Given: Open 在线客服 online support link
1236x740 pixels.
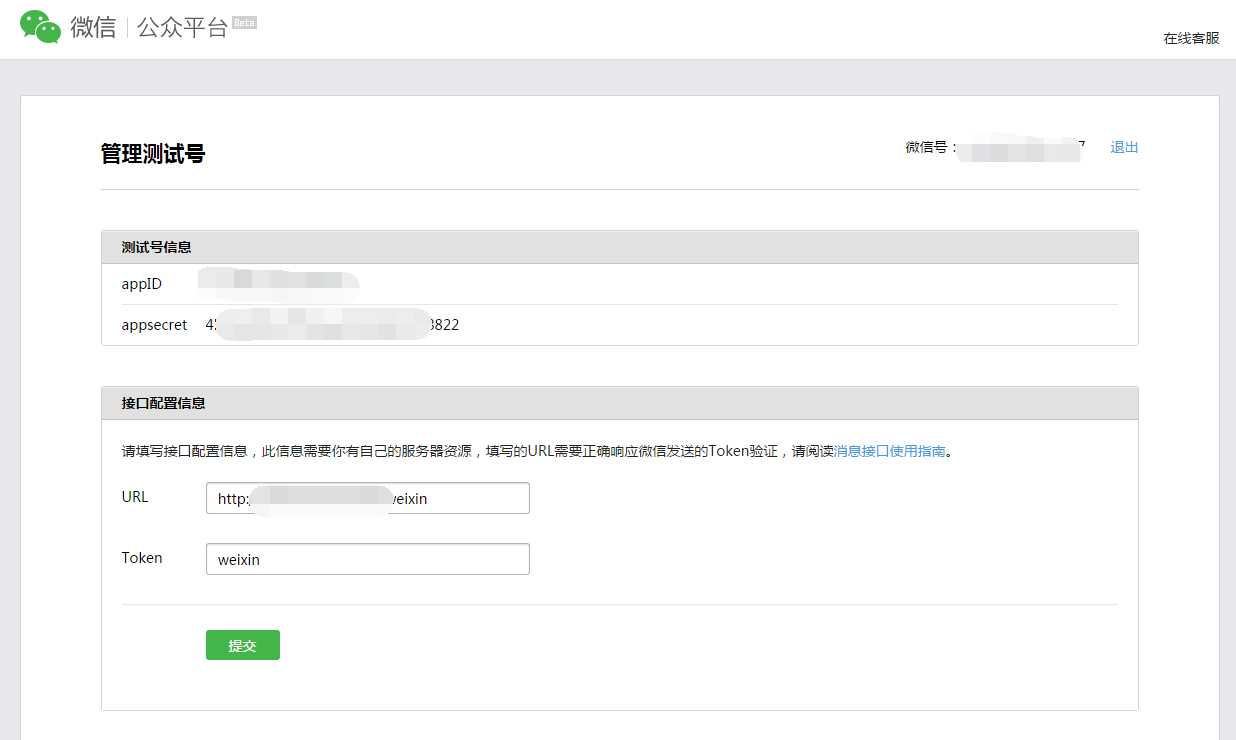Looking at the screenshot, I should pos(1191,38).
